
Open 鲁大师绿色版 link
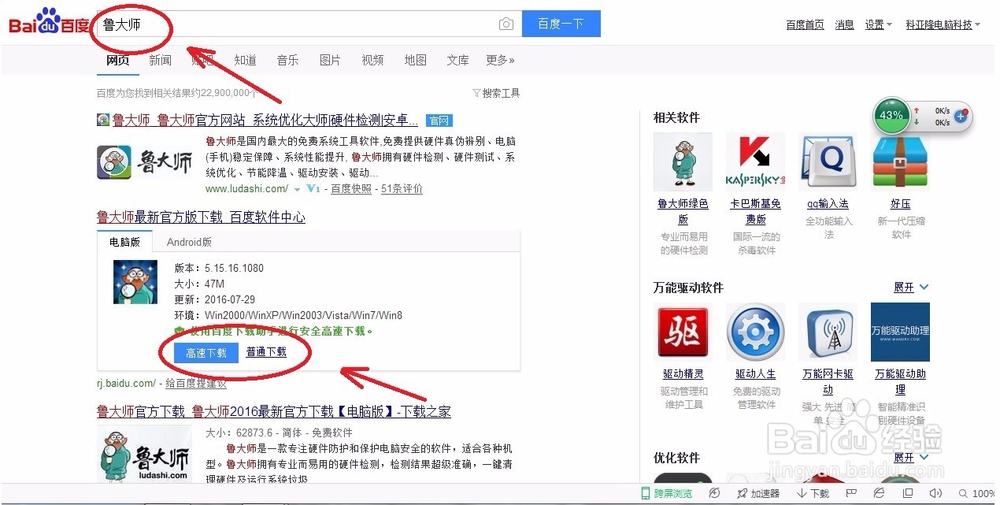click(683, 211)
